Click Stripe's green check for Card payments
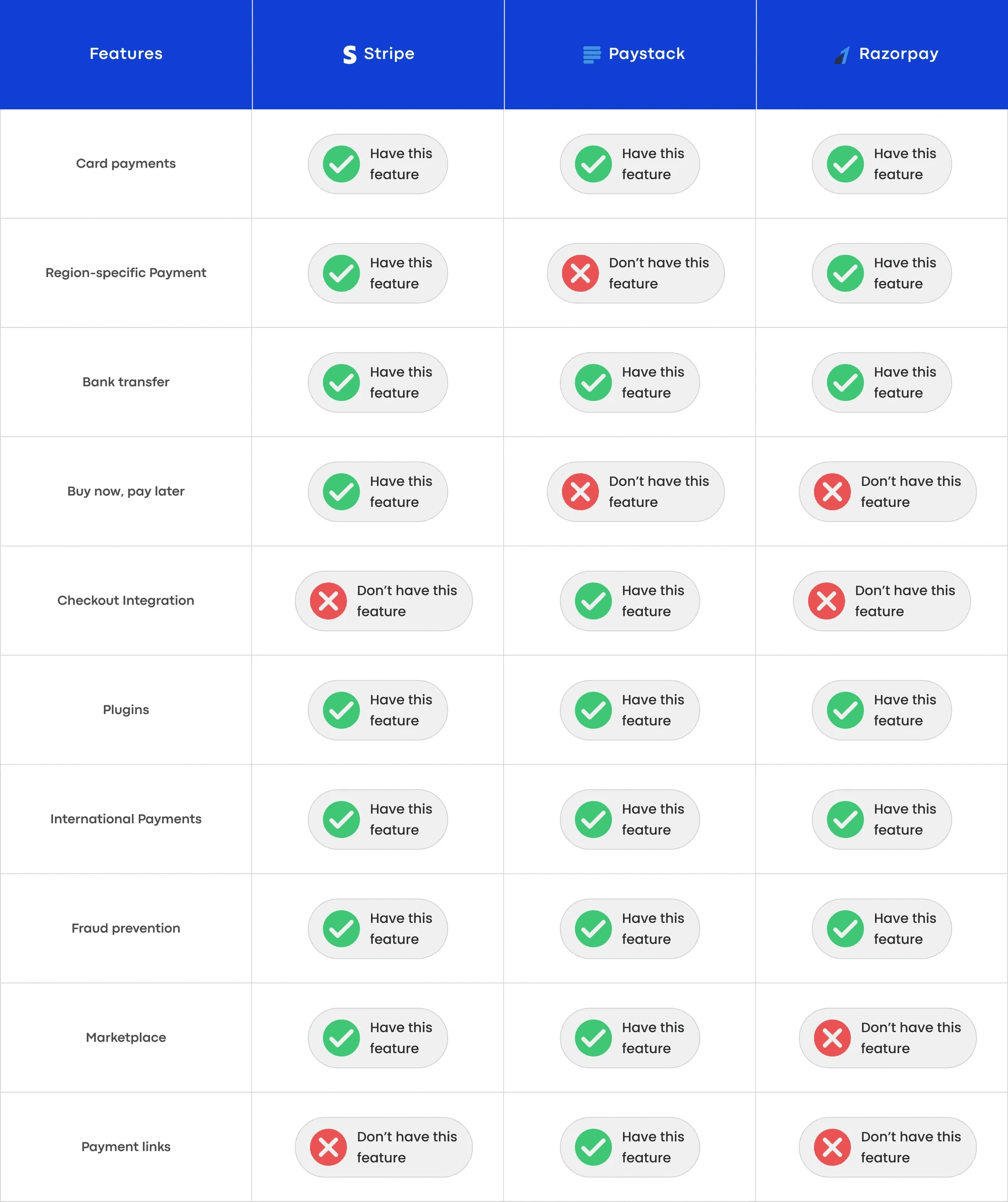 (x=341, y=164)
